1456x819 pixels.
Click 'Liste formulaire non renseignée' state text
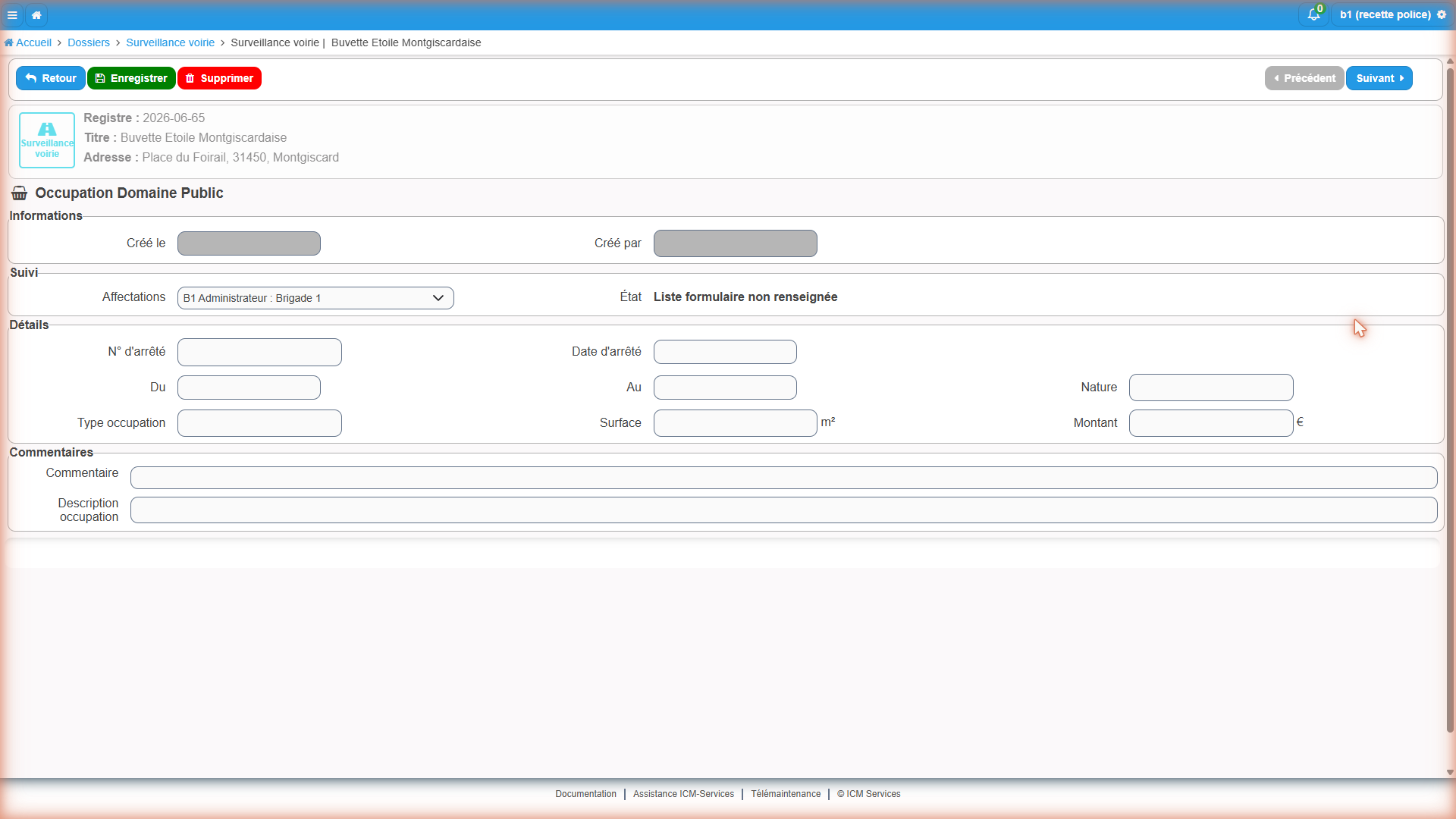point(745,297)
